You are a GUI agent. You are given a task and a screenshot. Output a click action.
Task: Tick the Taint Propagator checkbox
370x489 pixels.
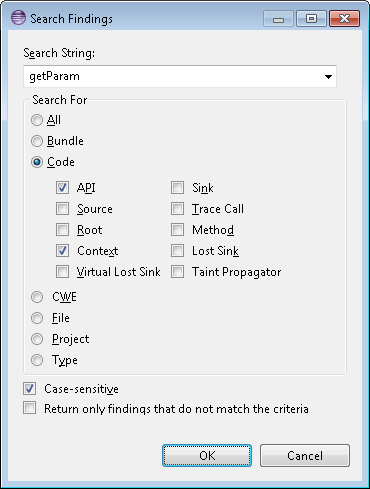[177, 272]
